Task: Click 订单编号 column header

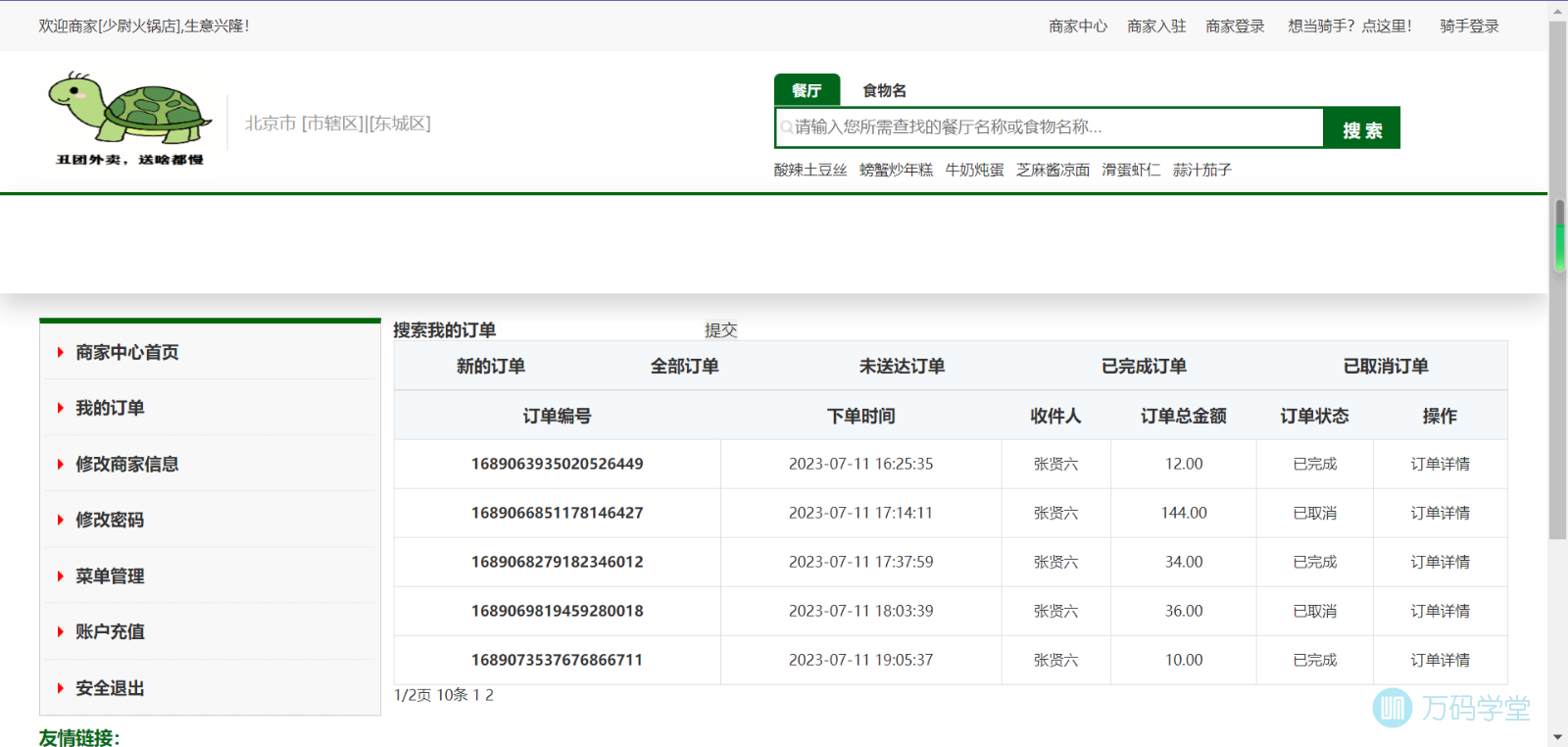Action: point(557,416)
